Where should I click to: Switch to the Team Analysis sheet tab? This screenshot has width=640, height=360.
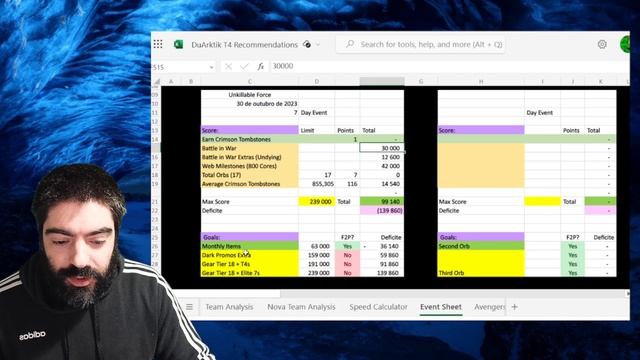[x=229, y=307]
